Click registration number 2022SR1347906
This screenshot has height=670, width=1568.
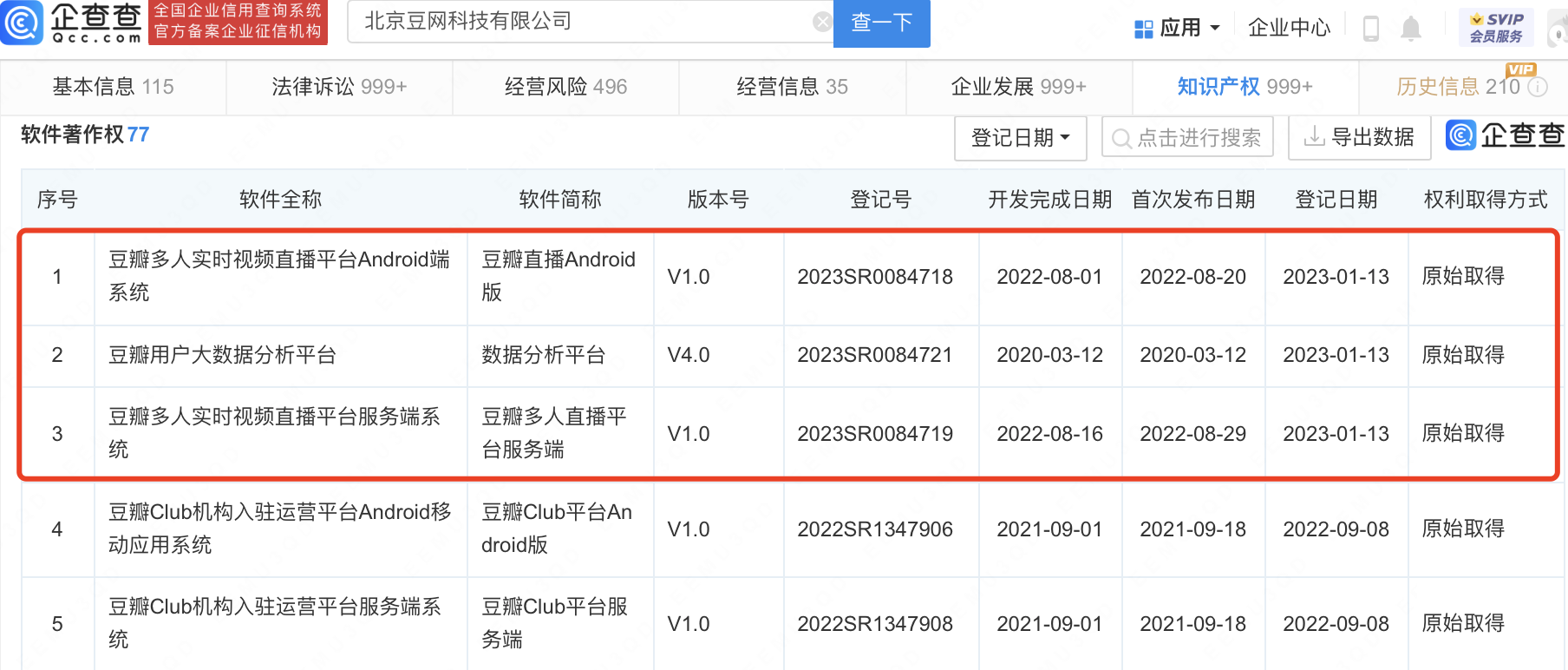tap(875, 529)
